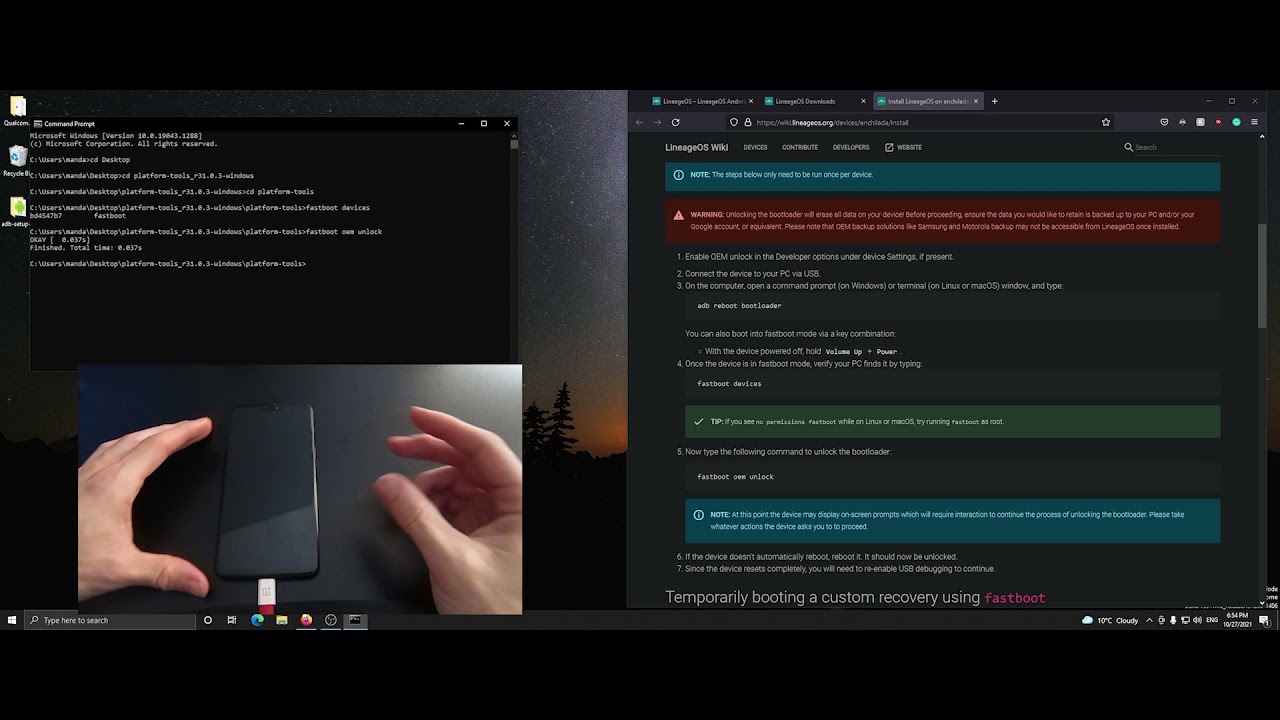Click the wiki search magnifier icon

1128,147
